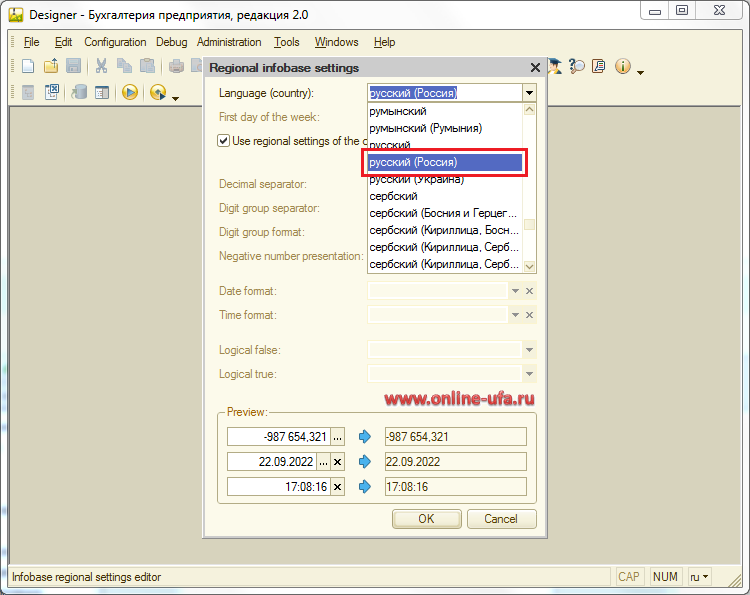Open the Help menu

pos(385,42)
